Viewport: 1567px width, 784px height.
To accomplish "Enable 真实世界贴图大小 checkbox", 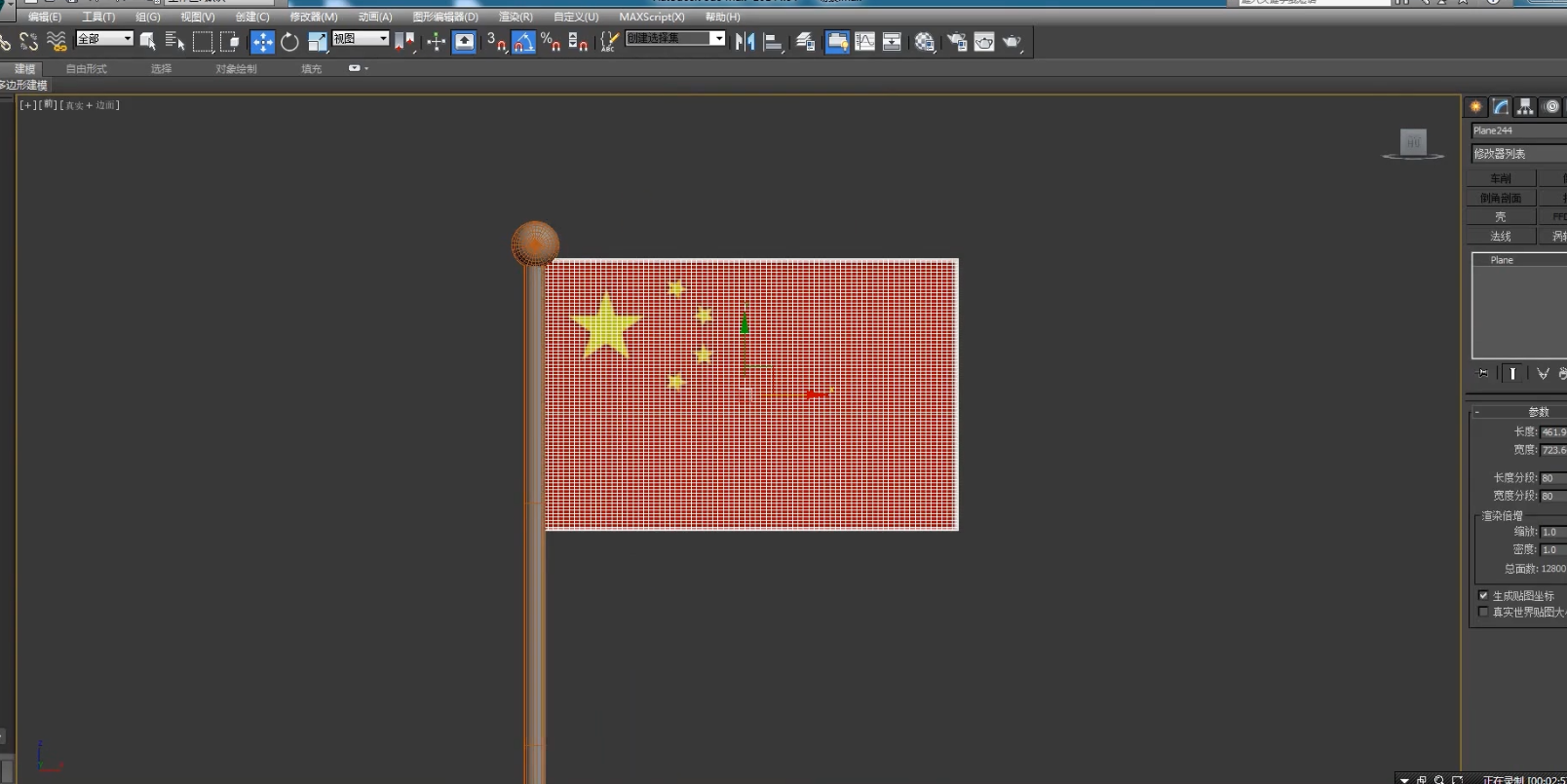I will 1483,612.
